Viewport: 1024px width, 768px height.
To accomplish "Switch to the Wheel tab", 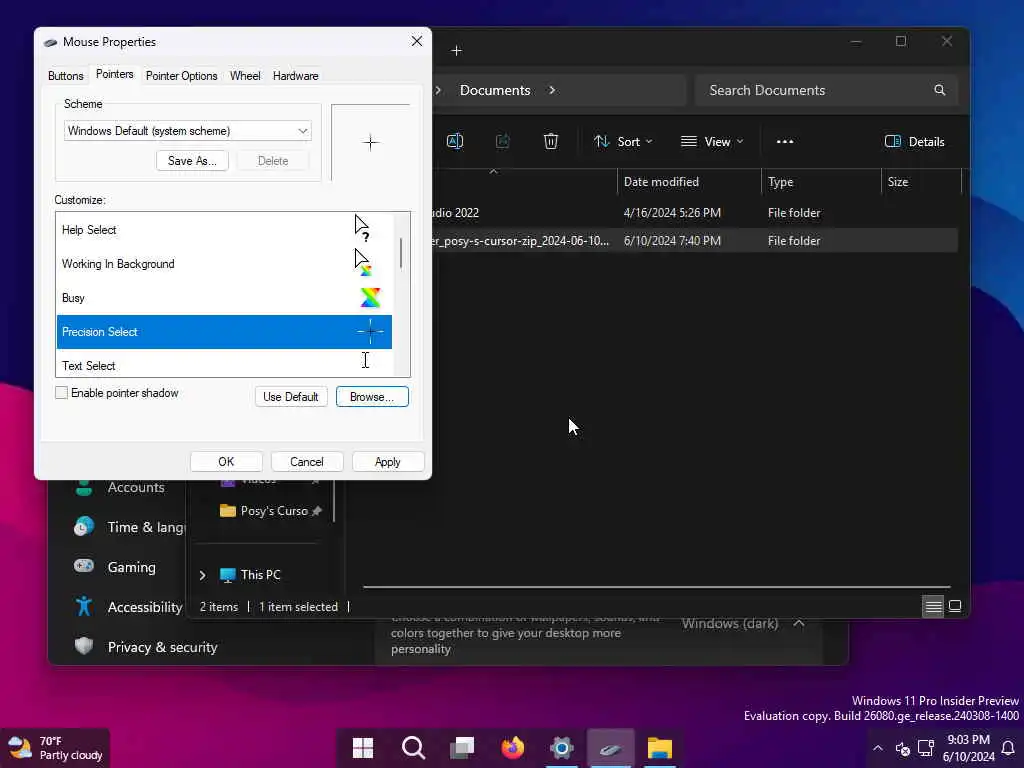I will click(x=245, y=76).
